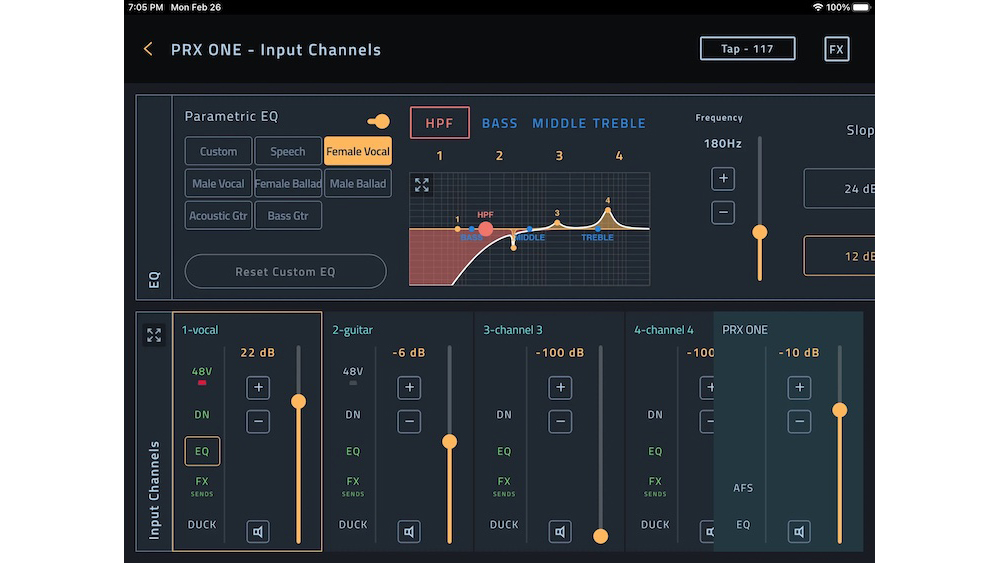
Task: Click the 3-channel 3 fader handle
Action: [600, 536]
